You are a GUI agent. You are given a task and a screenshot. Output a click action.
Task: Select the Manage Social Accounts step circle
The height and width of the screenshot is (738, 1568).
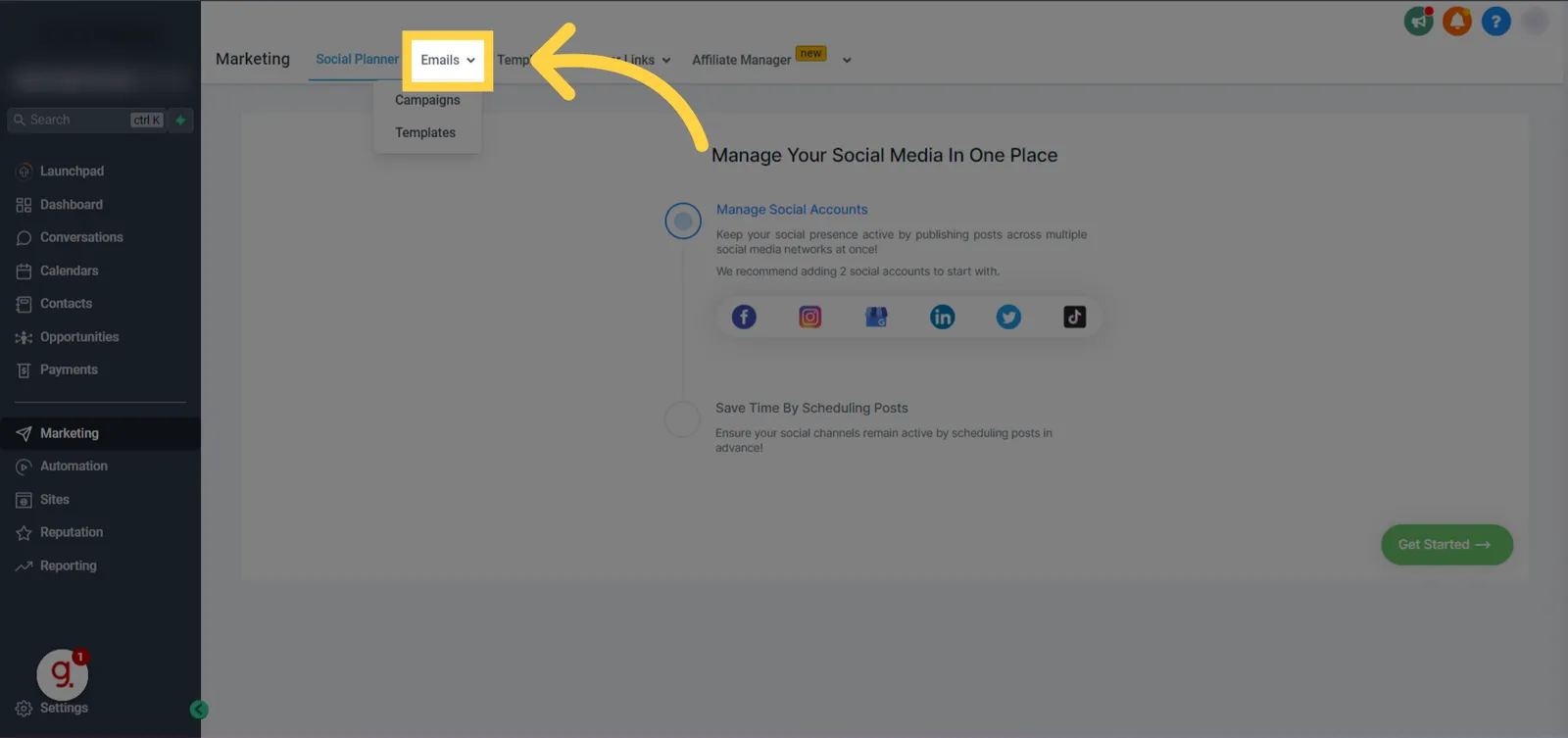(683, 221)
